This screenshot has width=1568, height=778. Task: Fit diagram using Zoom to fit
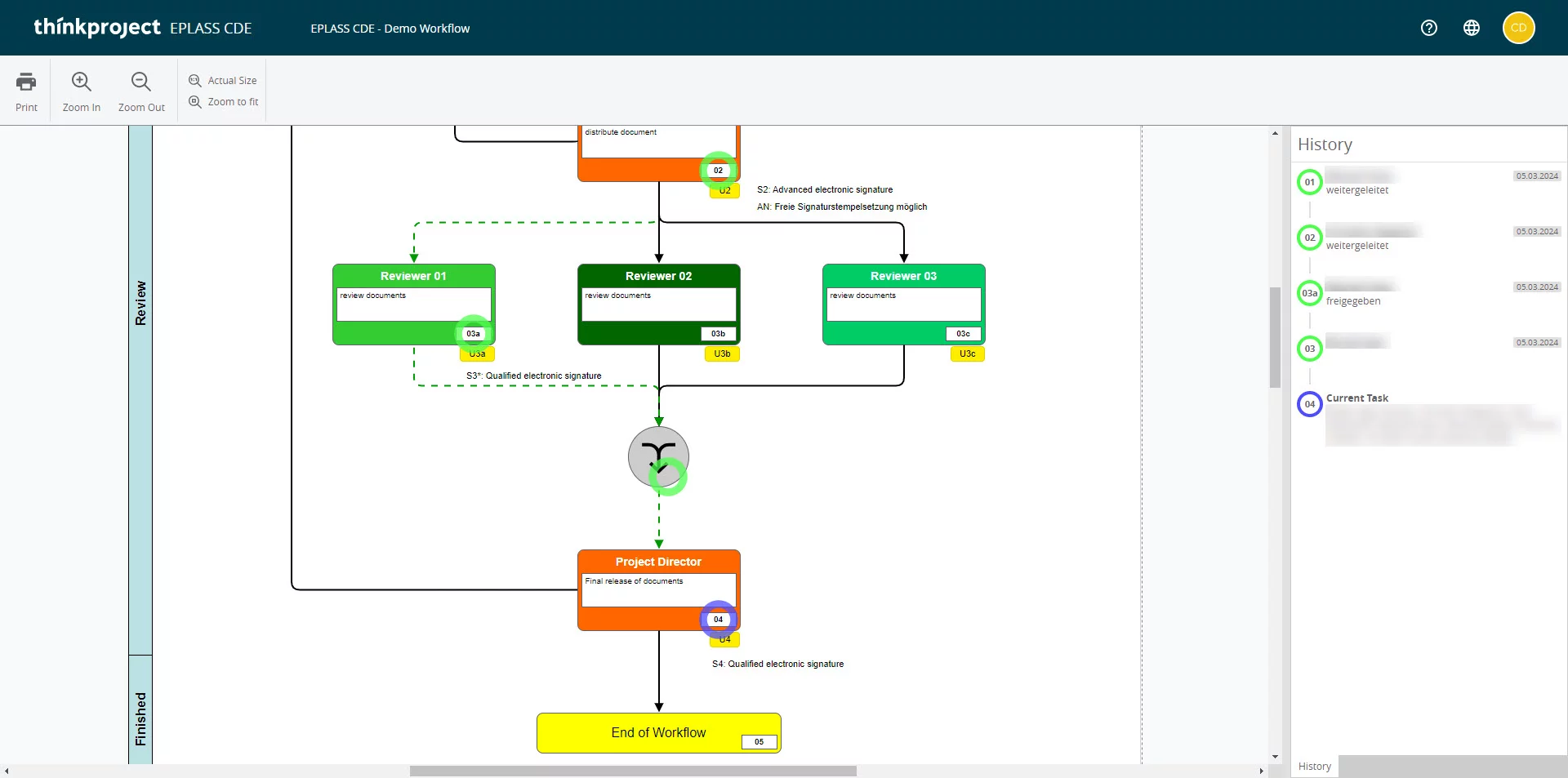[224, 102]
